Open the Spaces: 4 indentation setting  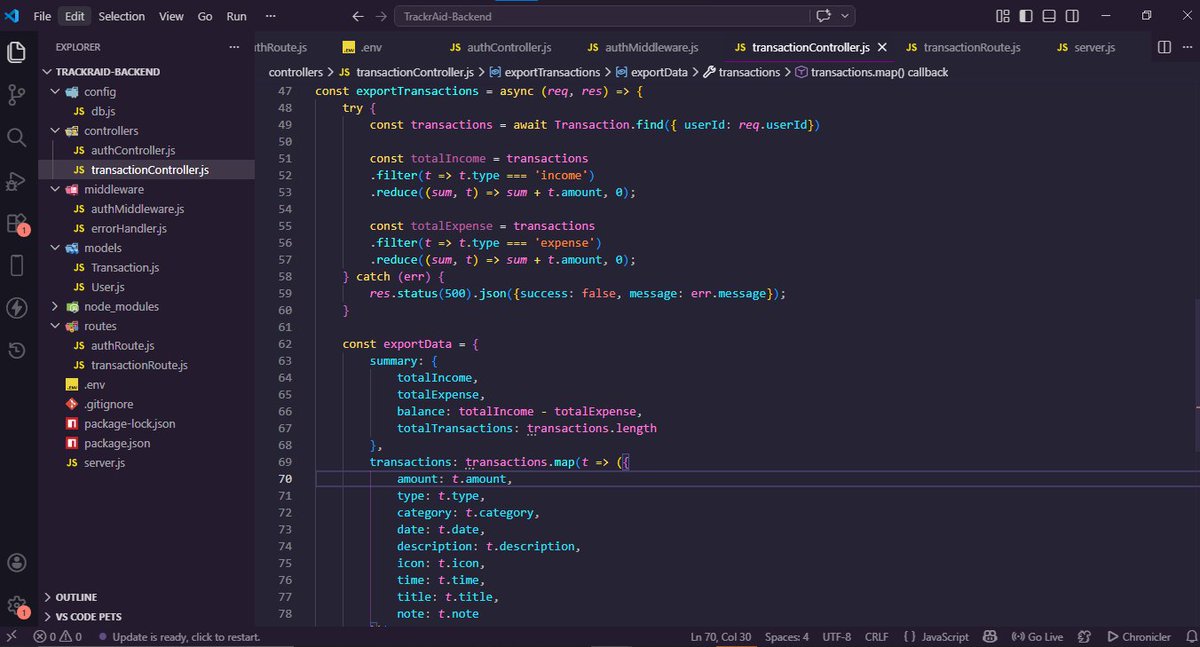786,637
